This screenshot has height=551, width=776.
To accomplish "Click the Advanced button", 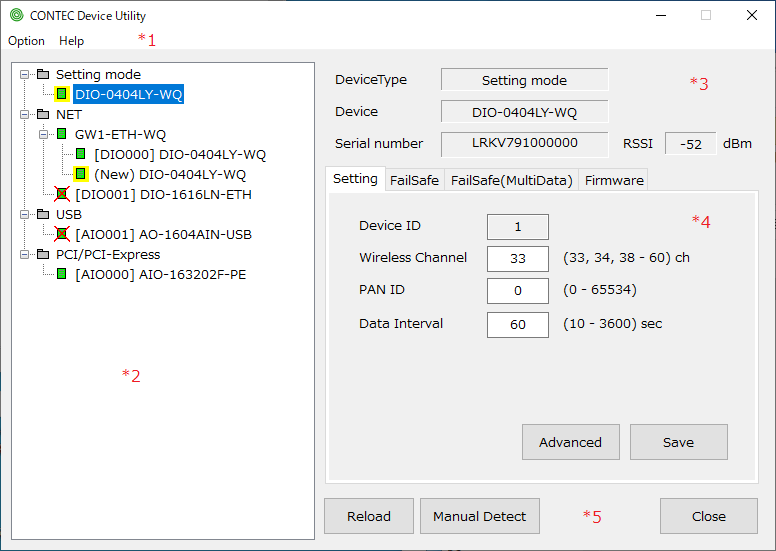I will click(x=571, y=442).
